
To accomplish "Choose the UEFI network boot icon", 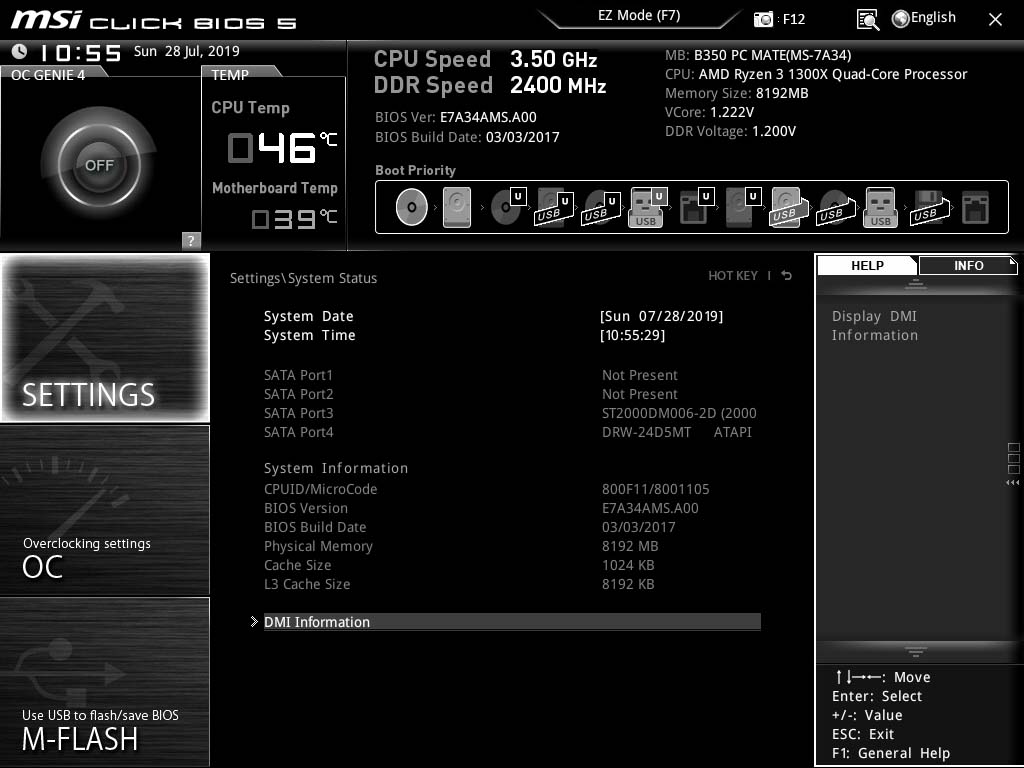I will (697, 206).
